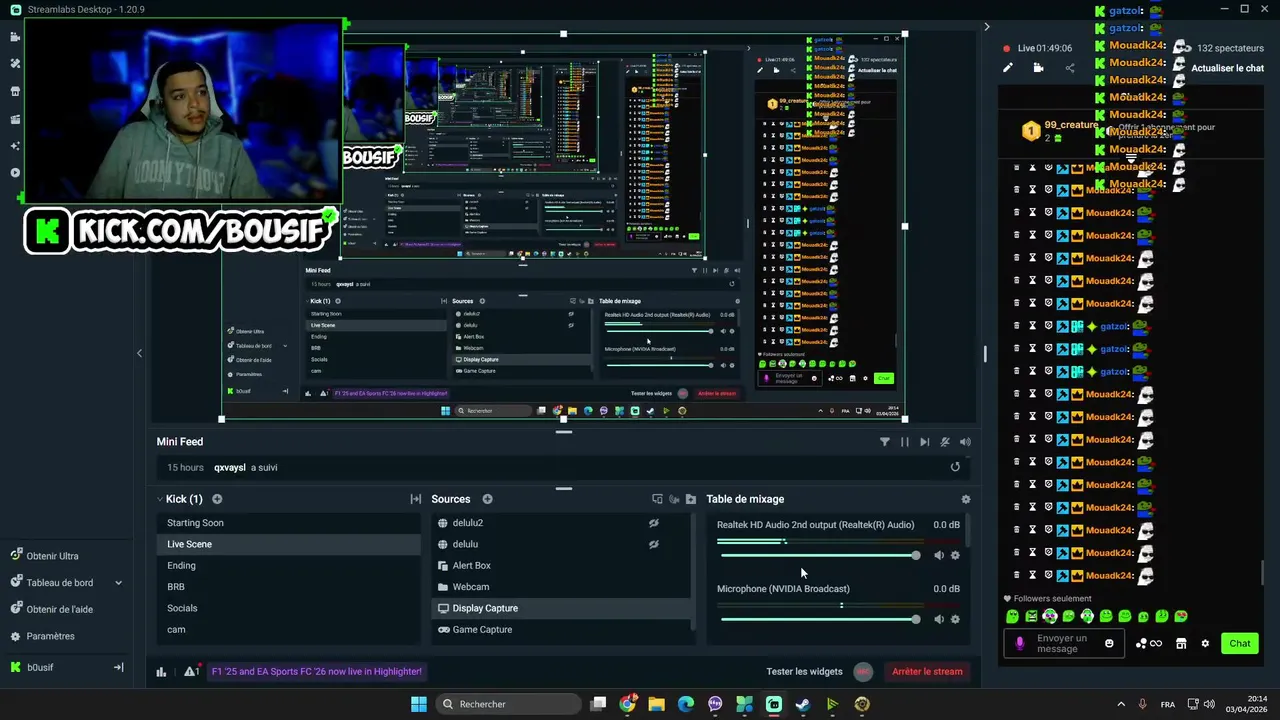Viewport: 1280px width, 720px height.
Task: Switch to the BRB scene
Action: [288, 587]
